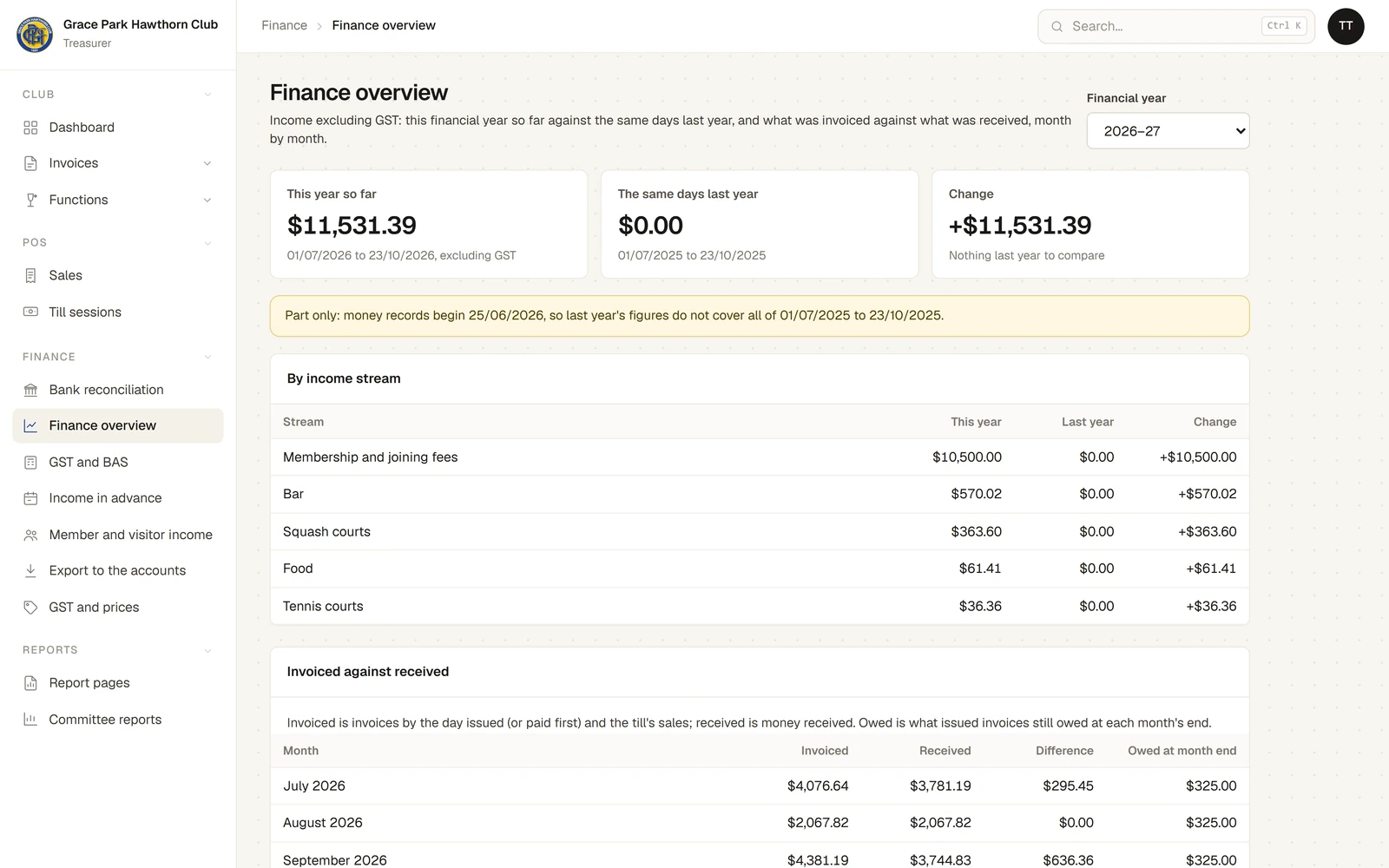Open the TT user avatar menu

tap(1346, 26)
